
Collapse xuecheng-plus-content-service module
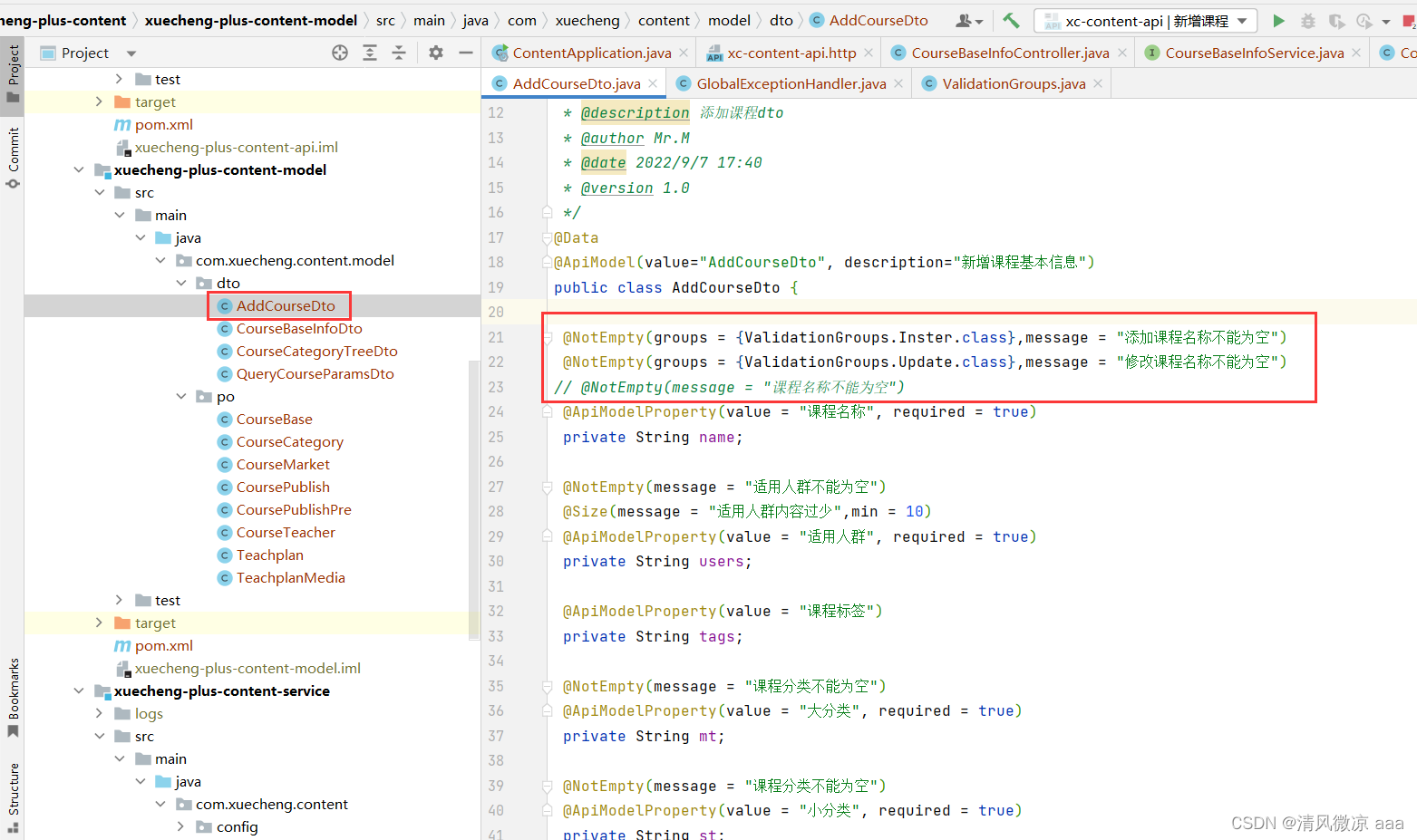[79, 690]
